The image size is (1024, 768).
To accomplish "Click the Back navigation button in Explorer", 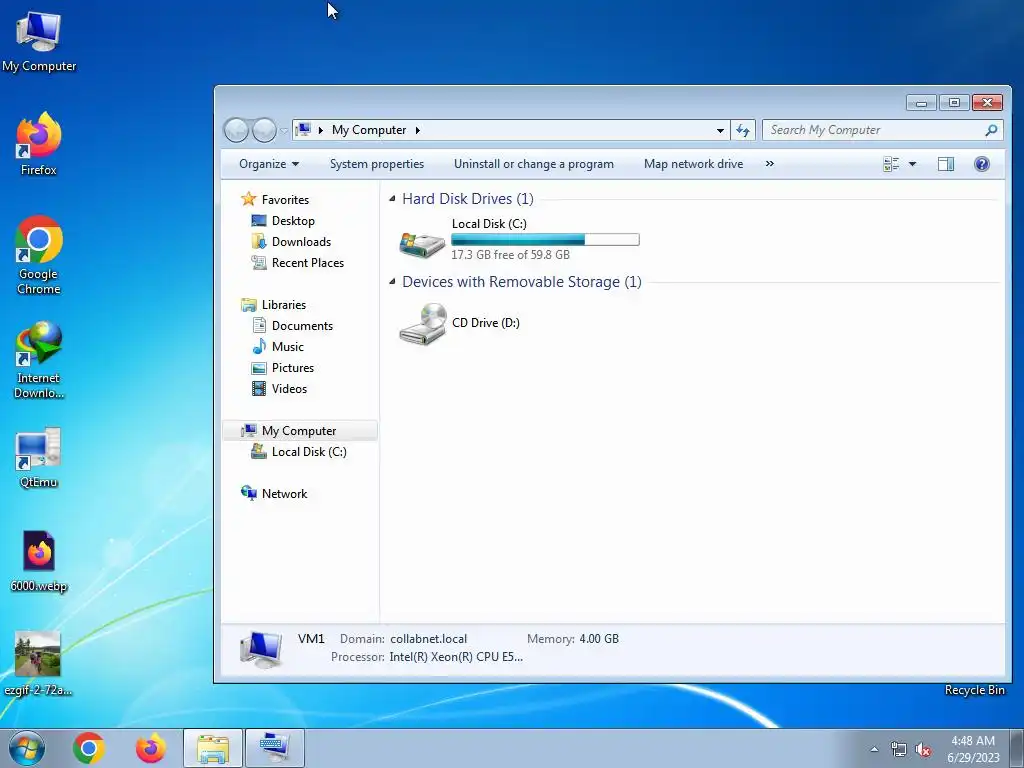I will tap(236, 130).
